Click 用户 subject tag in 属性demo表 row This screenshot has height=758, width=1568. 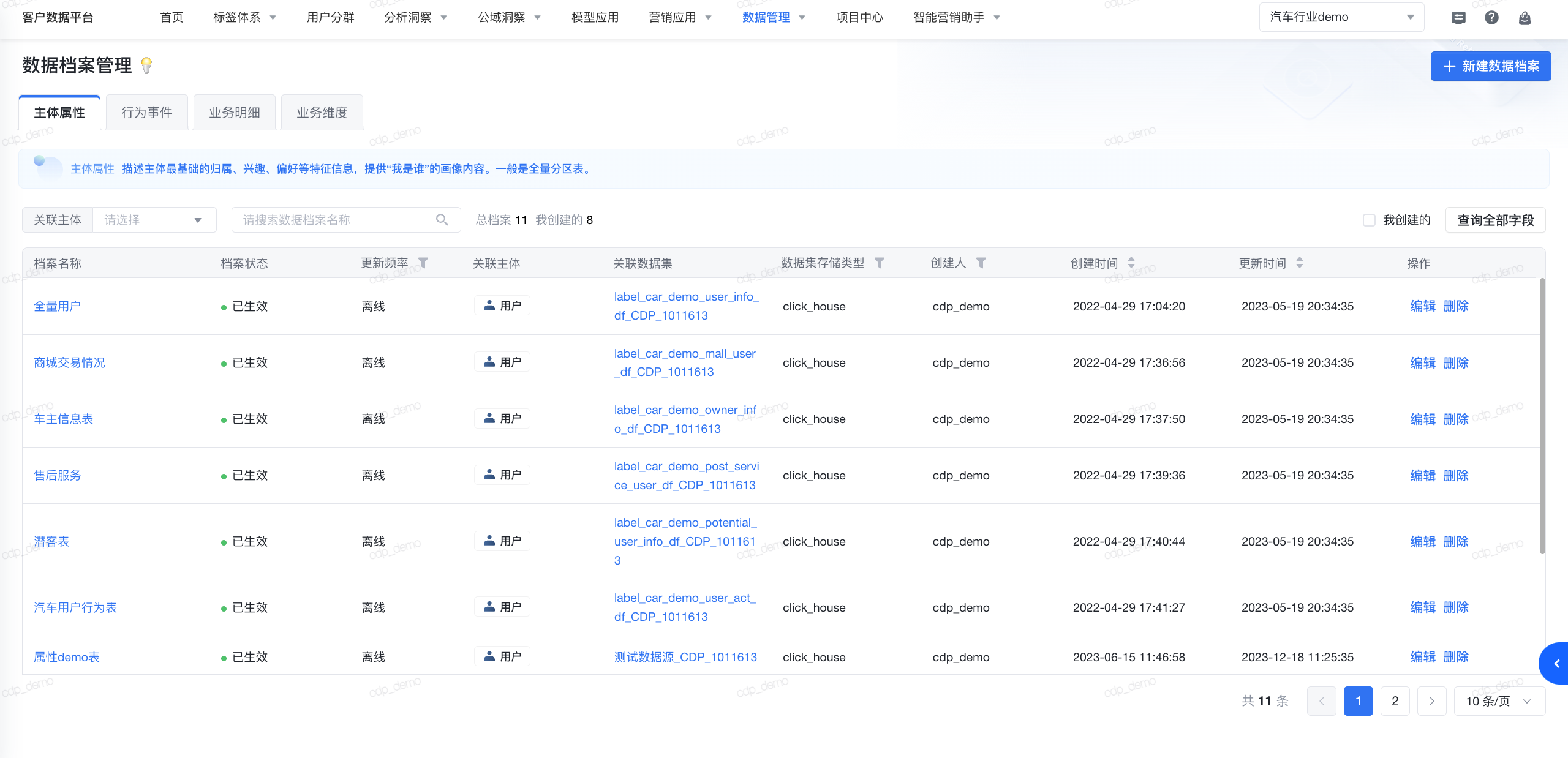tap(502, 656)
